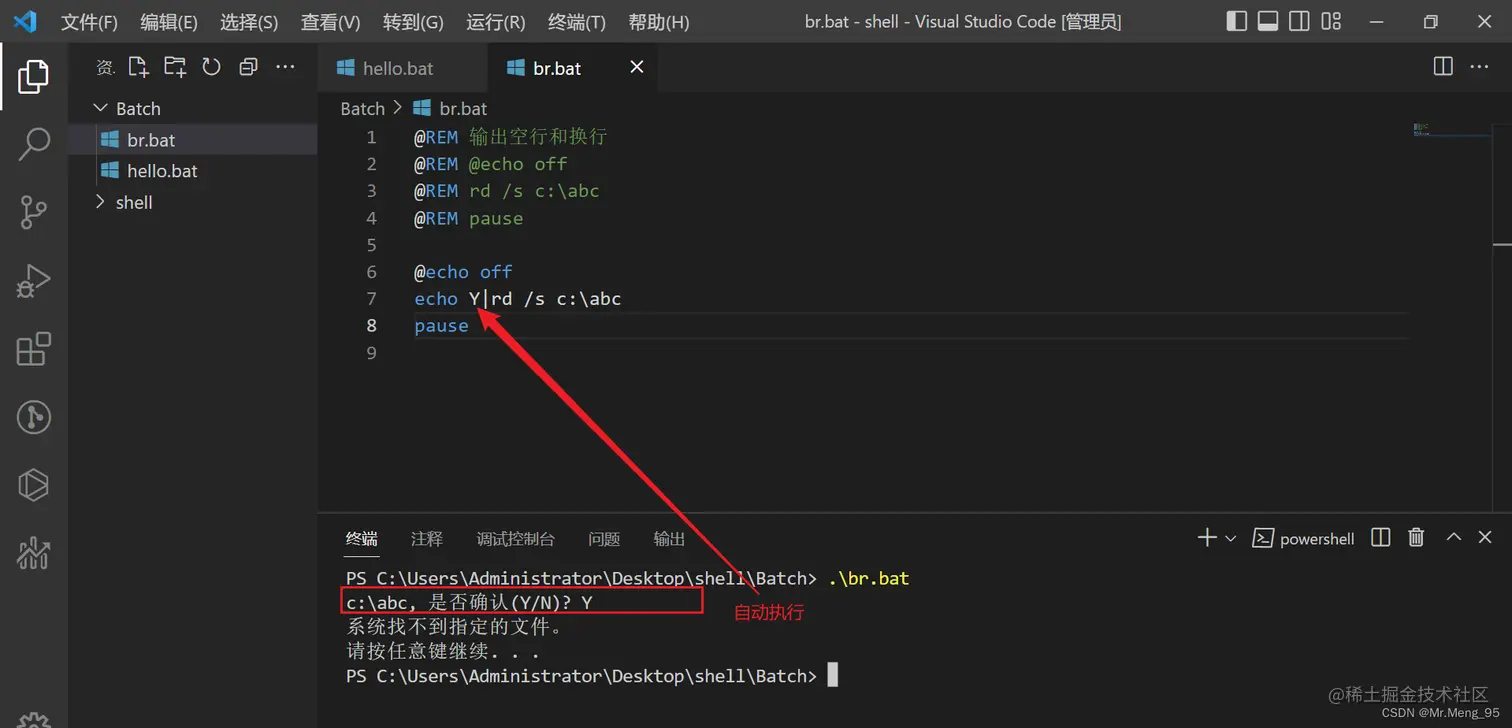Open the Git Graph circular icon view
This screenshot has width=1512, height=728.
(x=34, y=417)
